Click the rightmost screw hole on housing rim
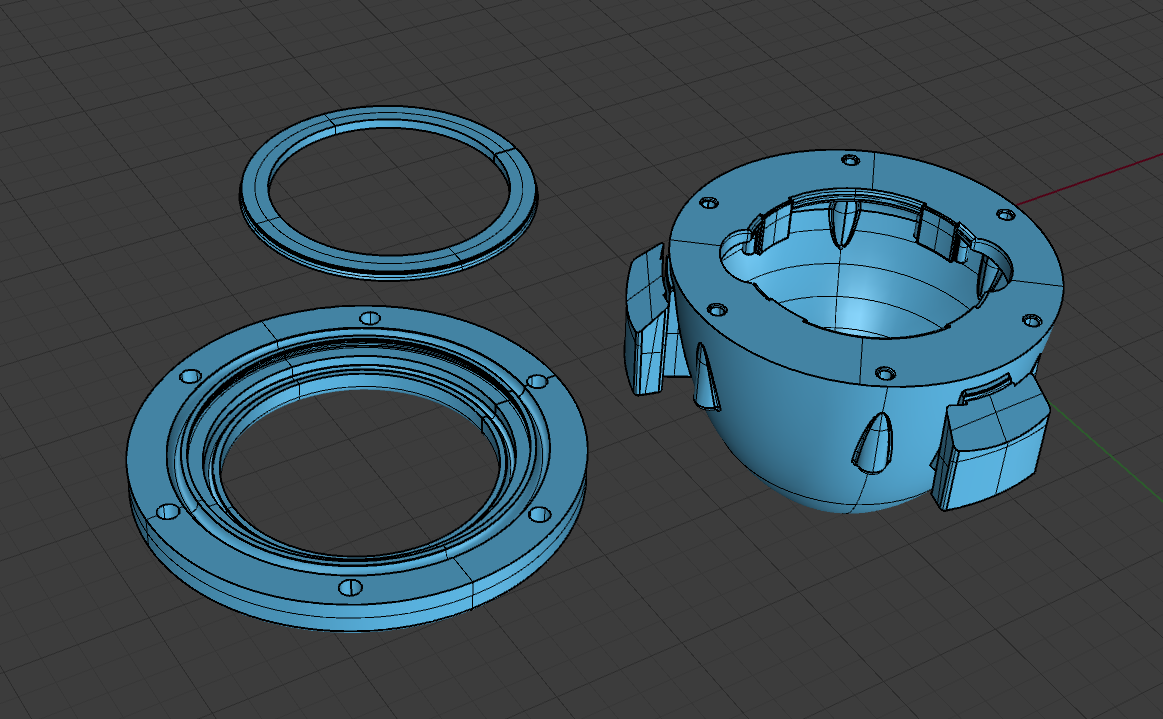 [1029, 321]
